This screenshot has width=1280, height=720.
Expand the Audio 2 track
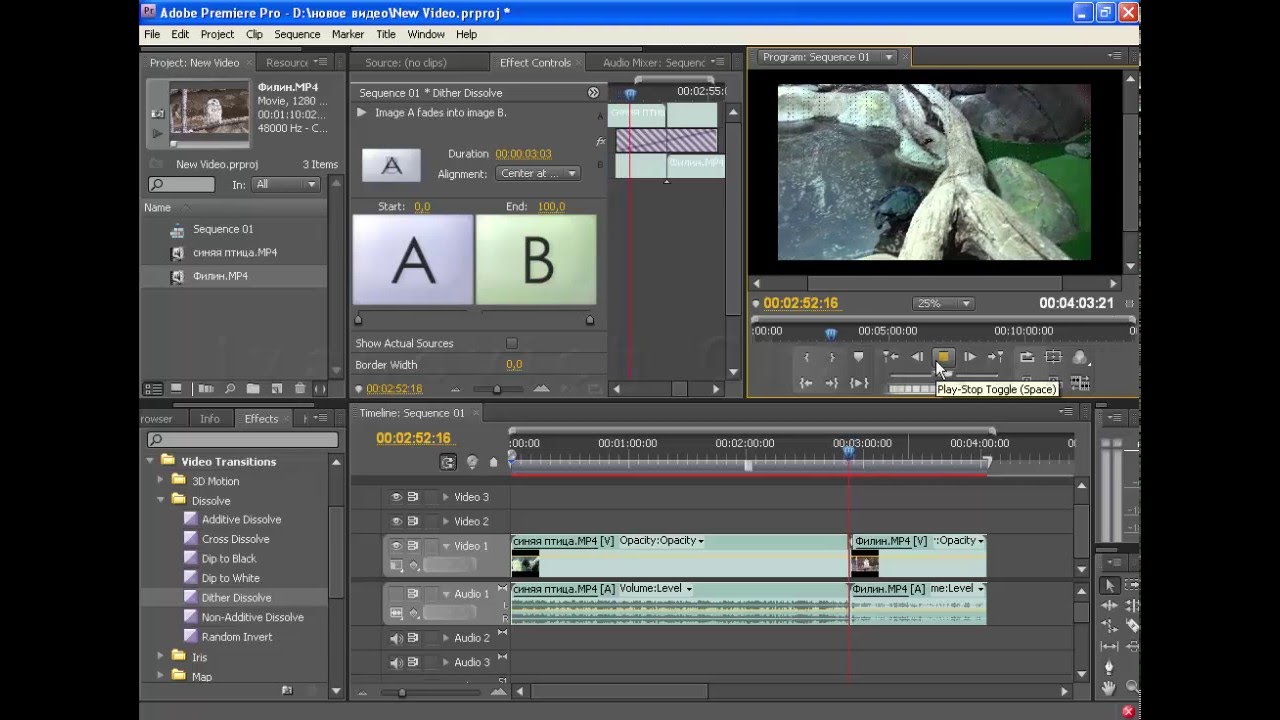click(446, 638)
